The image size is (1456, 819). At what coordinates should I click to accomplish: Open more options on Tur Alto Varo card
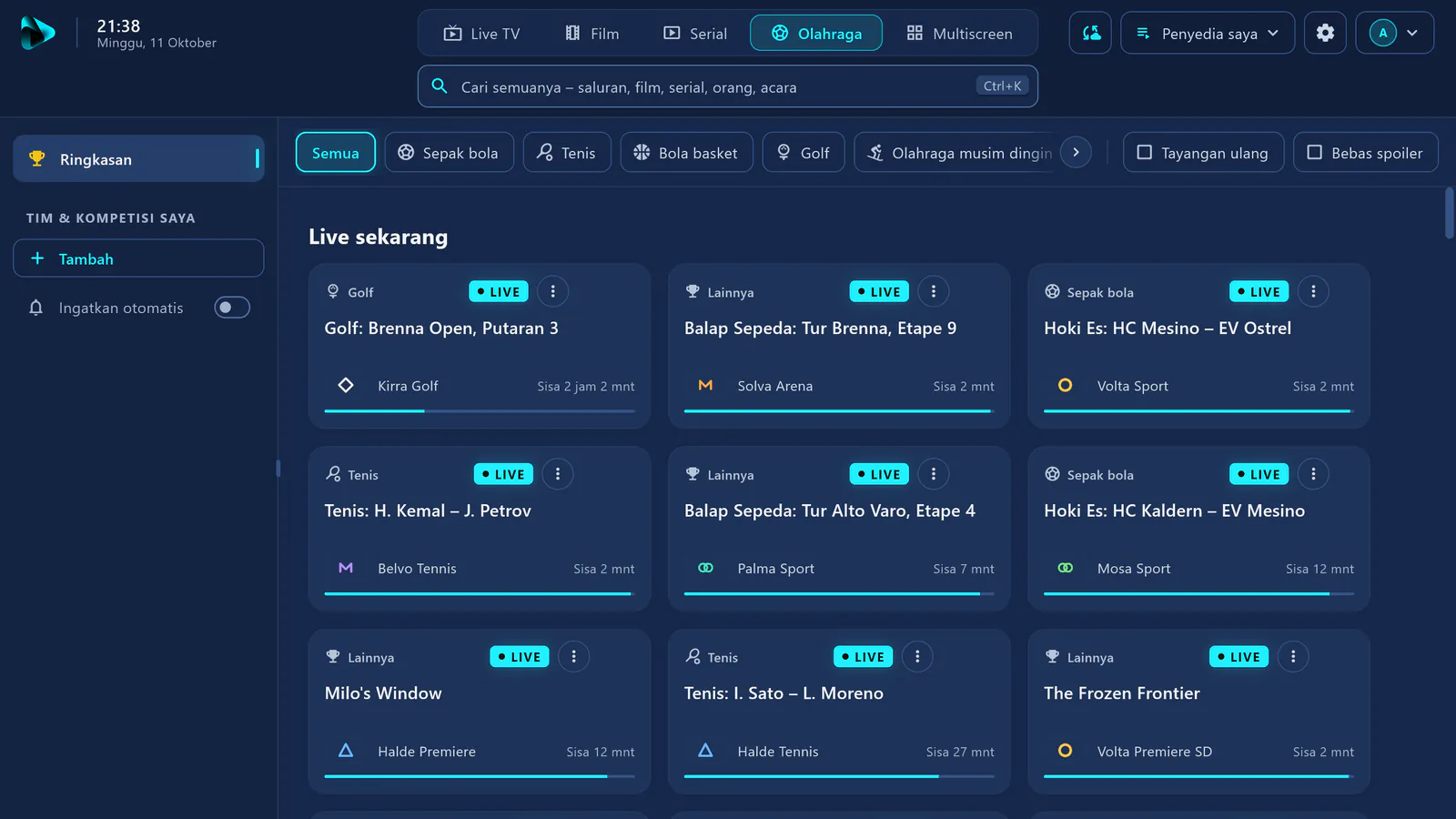pos(933,474)
